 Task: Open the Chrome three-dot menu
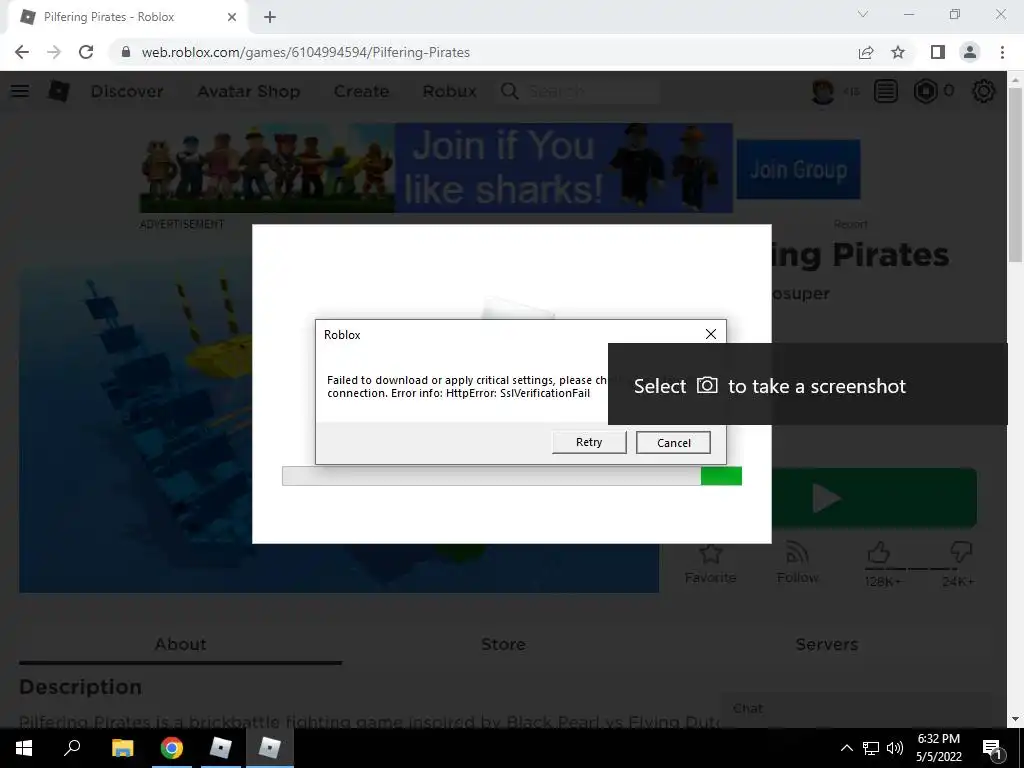tap(1002, 52)
